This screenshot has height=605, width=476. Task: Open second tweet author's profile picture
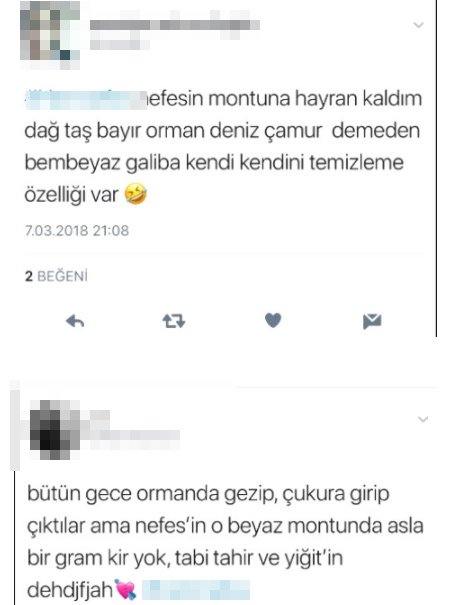pyautogui.click(x=55, y=429)
